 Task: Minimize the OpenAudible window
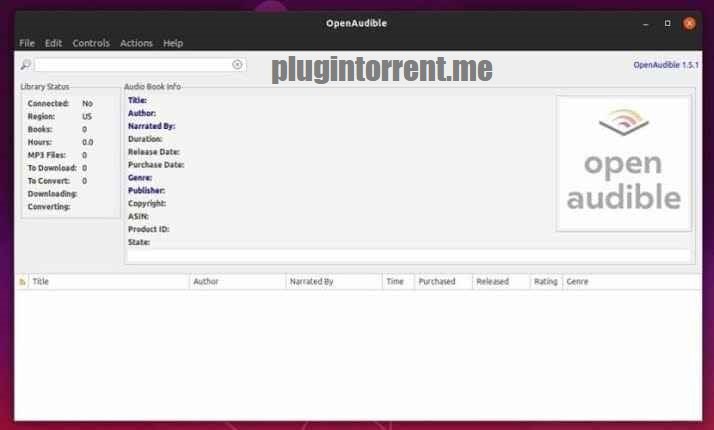pyautogui.click(x=646, y=24)
